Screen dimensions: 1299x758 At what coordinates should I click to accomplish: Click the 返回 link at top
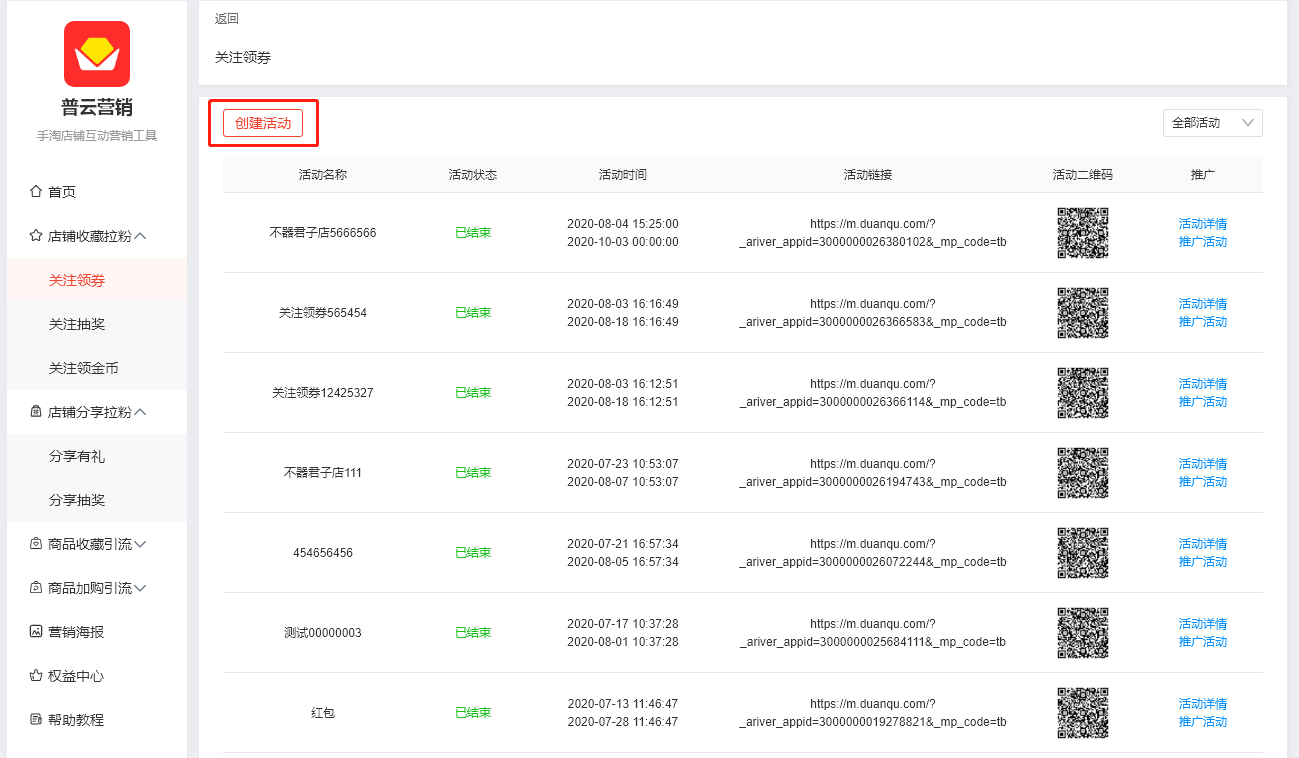pos(227,18)
